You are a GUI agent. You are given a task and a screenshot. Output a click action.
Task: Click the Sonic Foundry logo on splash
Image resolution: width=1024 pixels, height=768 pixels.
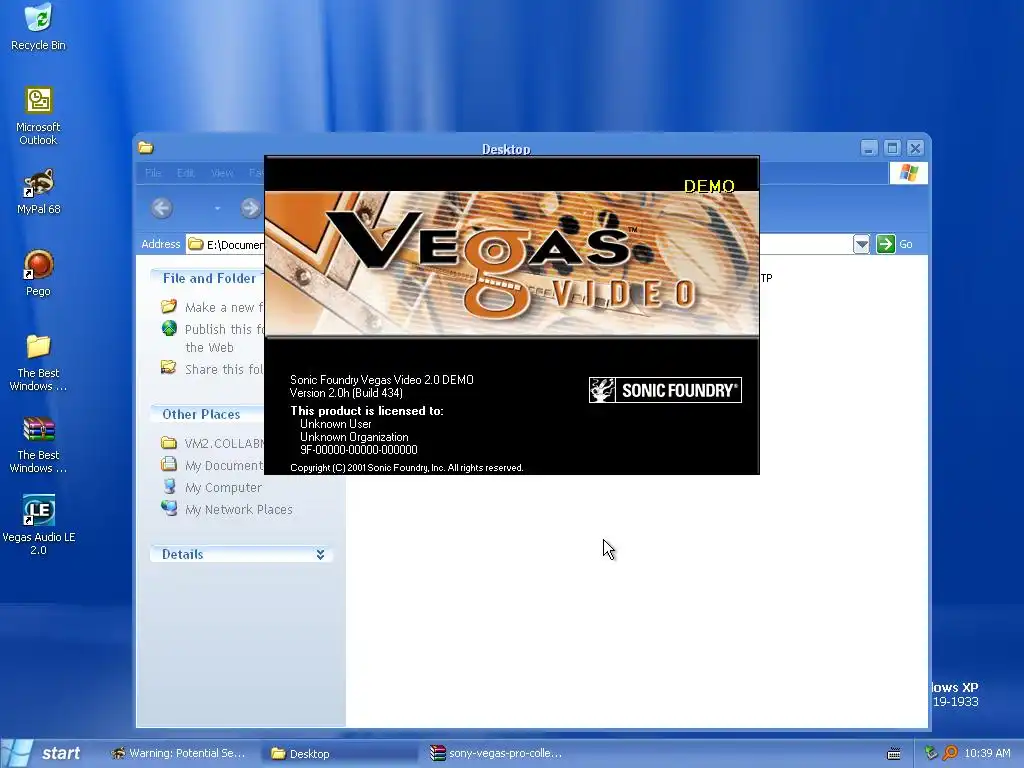pyautogui.click(x=665, y=390)
